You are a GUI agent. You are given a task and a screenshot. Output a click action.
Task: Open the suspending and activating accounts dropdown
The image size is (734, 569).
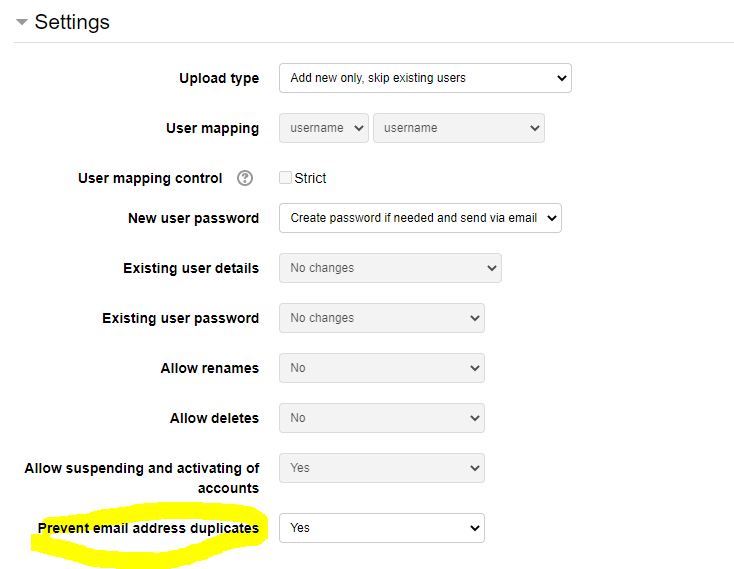click(x=382, y=468)
